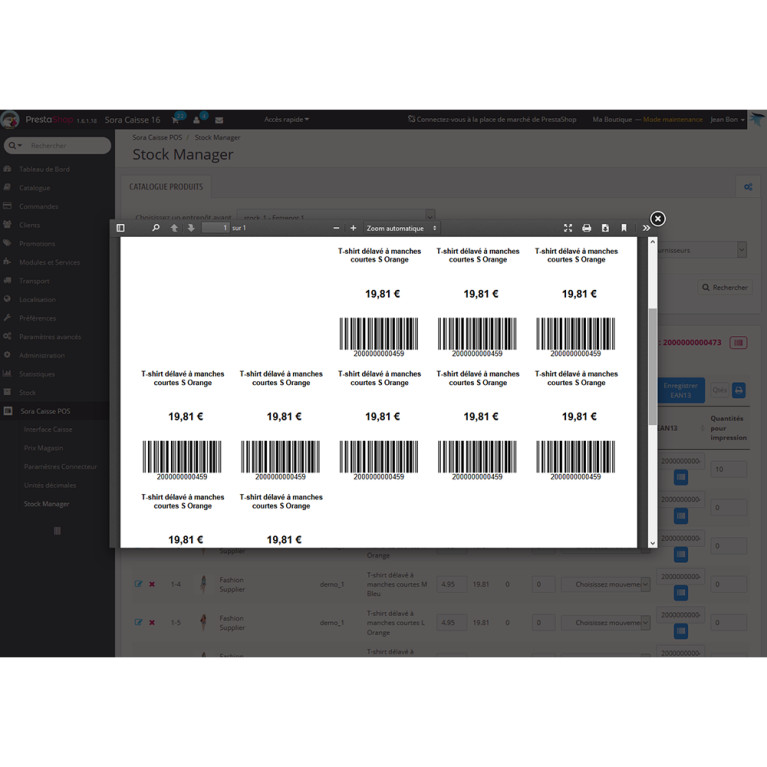767x767 pixels.
Task: Click the PDF page number field
Action: pyautogui.click(x=215, y=228)
